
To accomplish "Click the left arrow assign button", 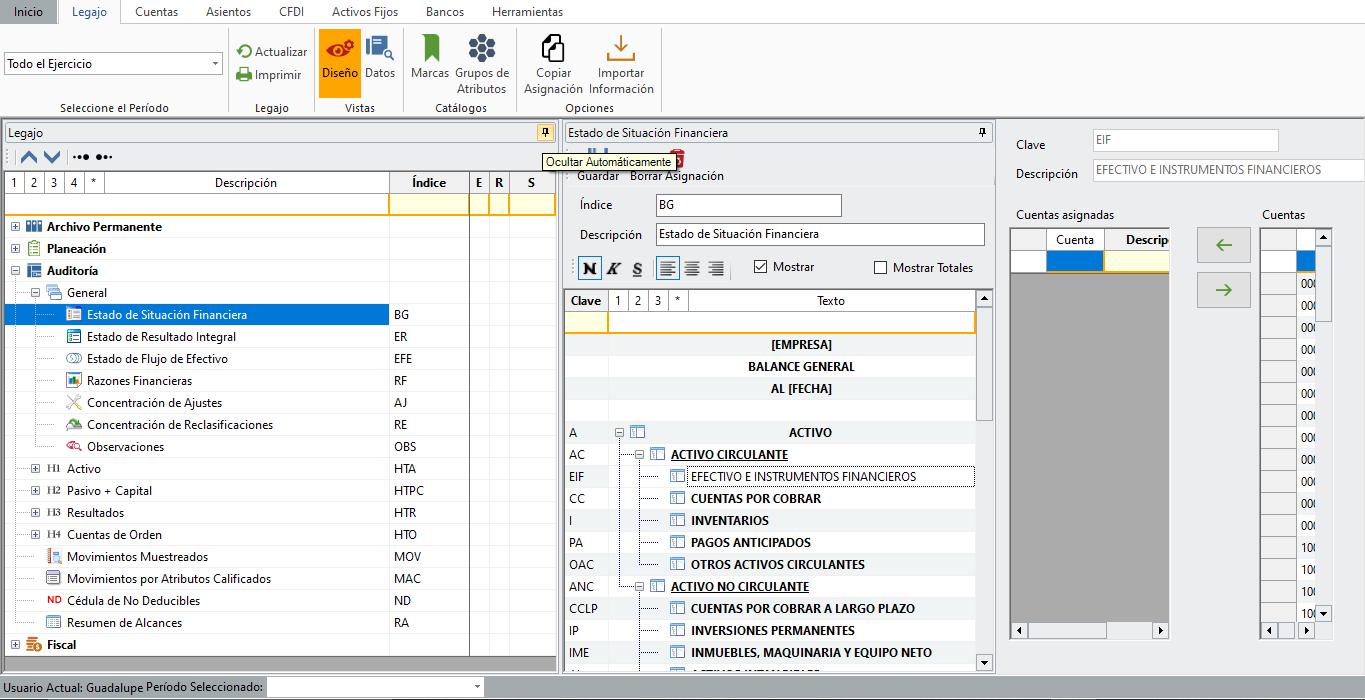I will [x=1223, y=245].
